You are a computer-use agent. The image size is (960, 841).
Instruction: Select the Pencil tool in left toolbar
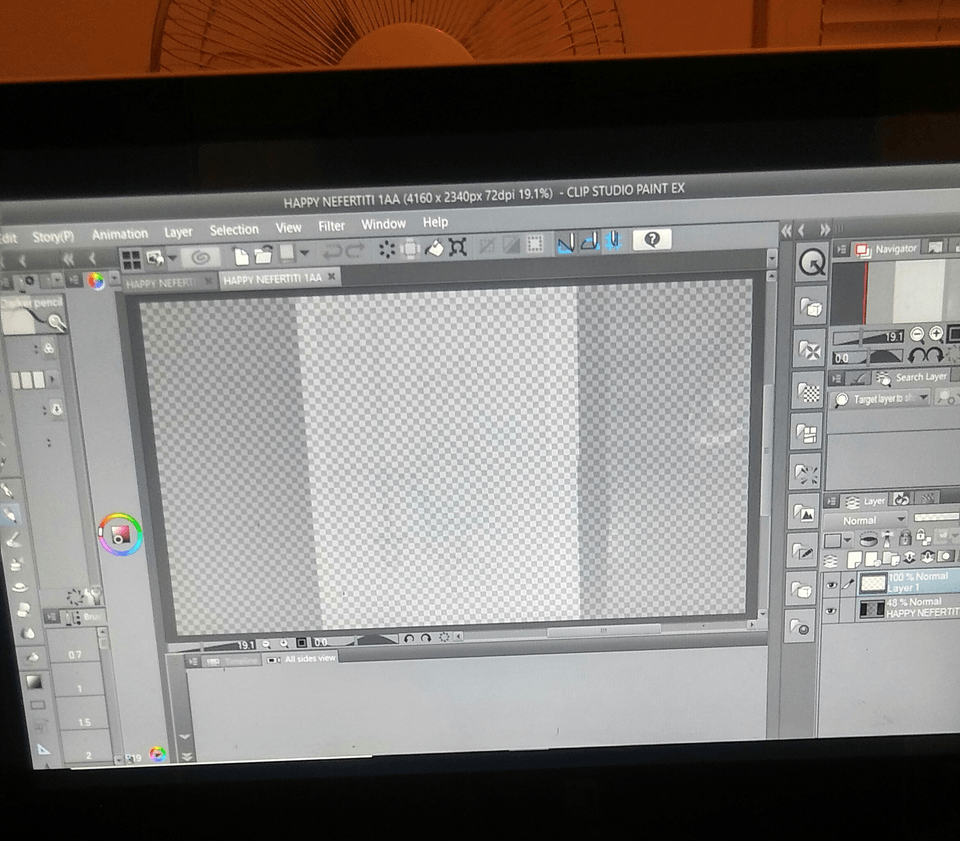pos(9,515)
